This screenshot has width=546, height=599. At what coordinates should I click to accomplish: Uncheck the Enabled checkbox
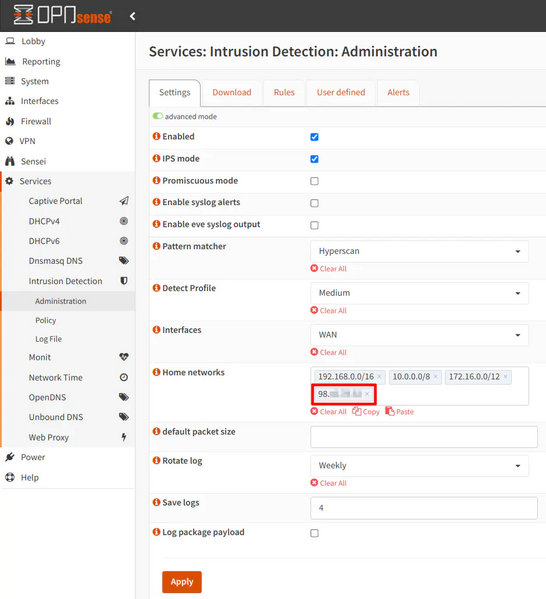click(314, 137)
